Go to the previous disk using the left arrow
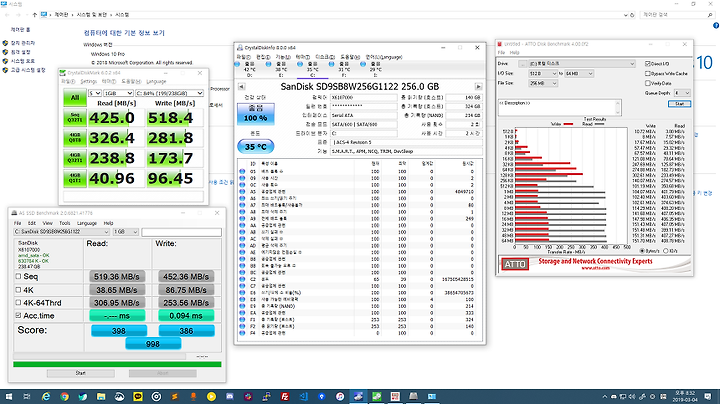The width and height of the screenshot is (720, 404). [x=242, y=86]
